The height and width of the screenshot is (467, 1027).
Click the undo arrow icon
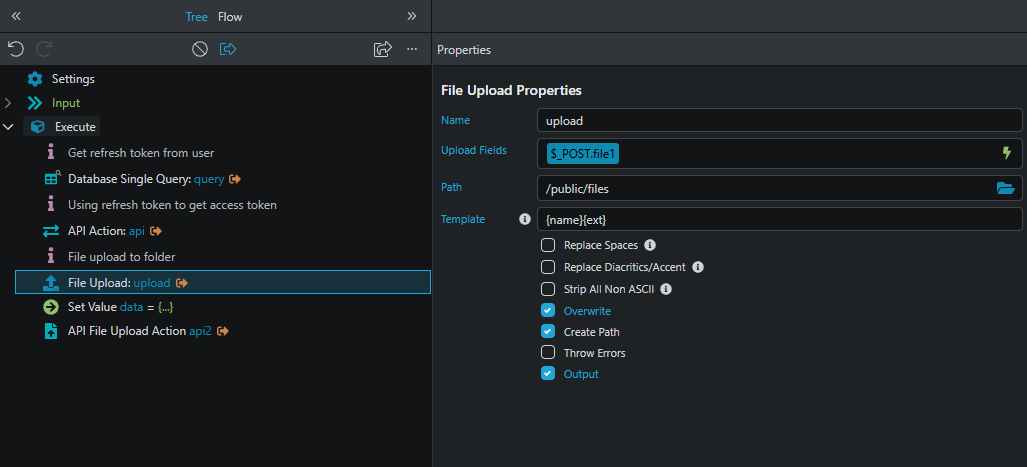point(15,49)
